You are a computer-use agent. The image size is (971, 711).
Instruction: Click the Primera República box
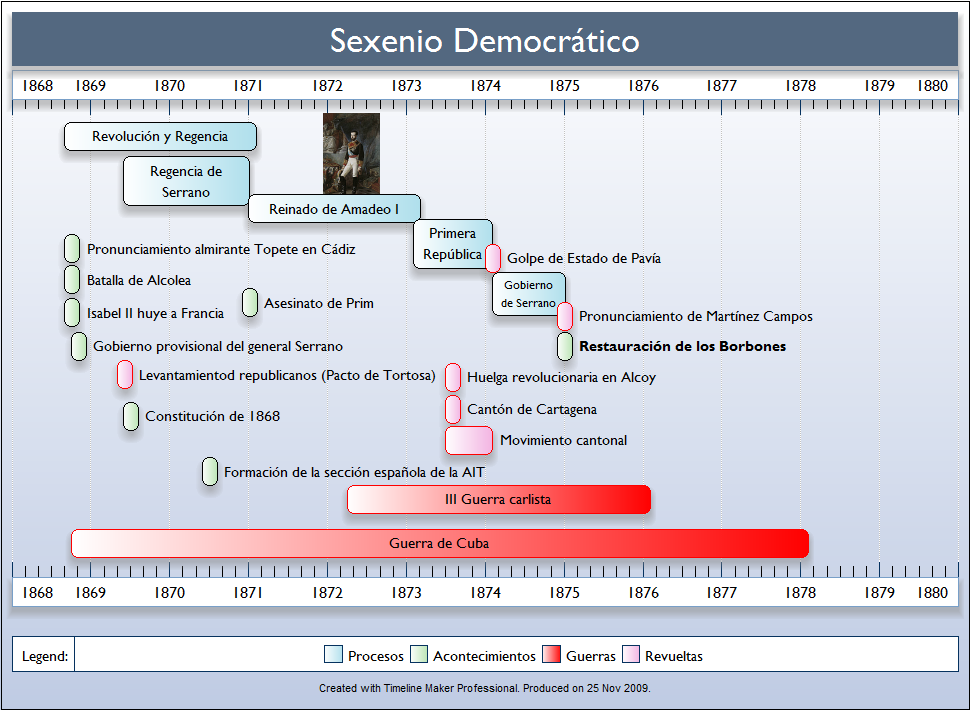click(x=453, y=244)
